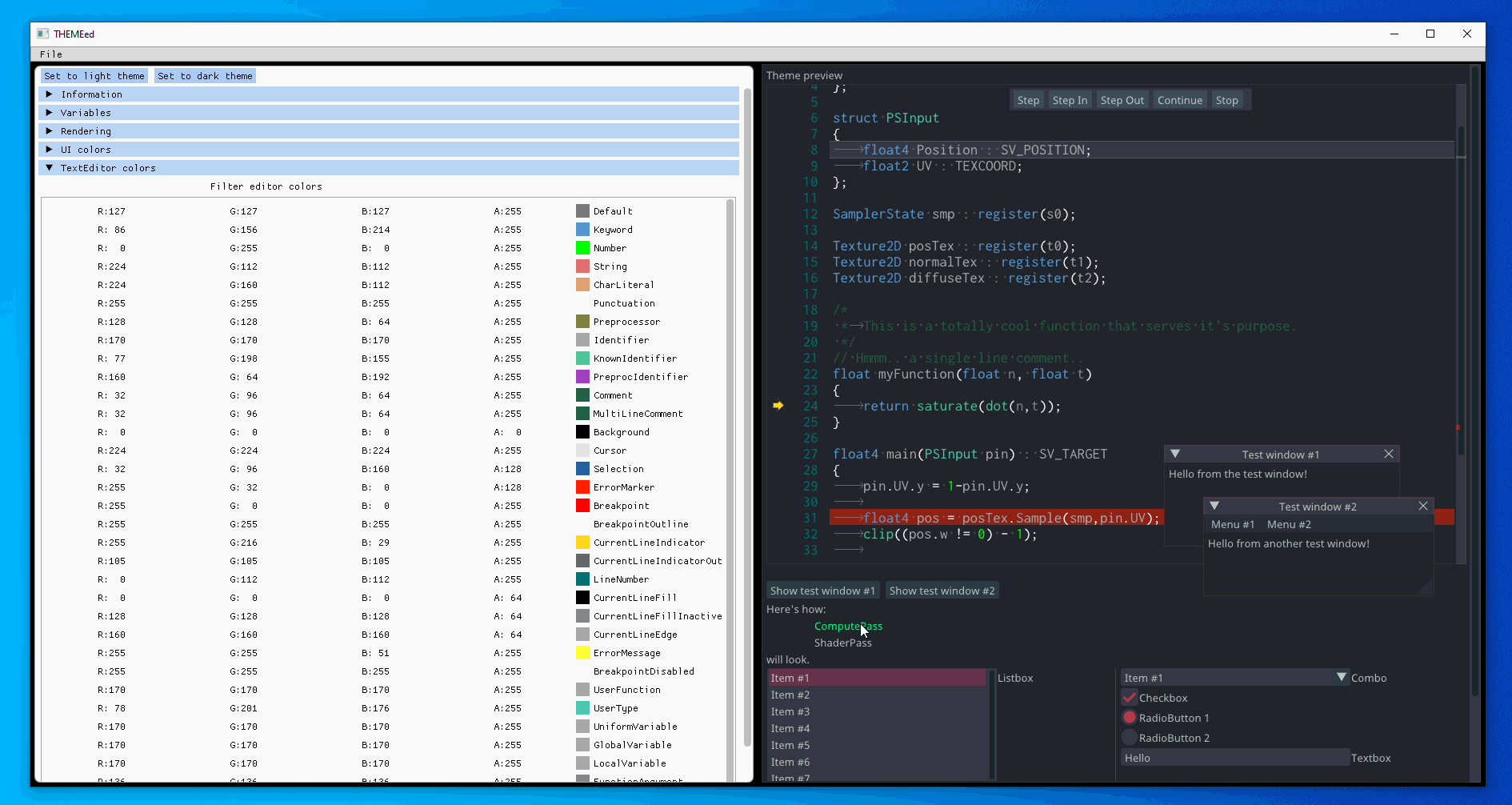Image resolution: width=1512 pixels, height=805 pixels.
Task: Open the Background color swatch
Action: point(582,432)
